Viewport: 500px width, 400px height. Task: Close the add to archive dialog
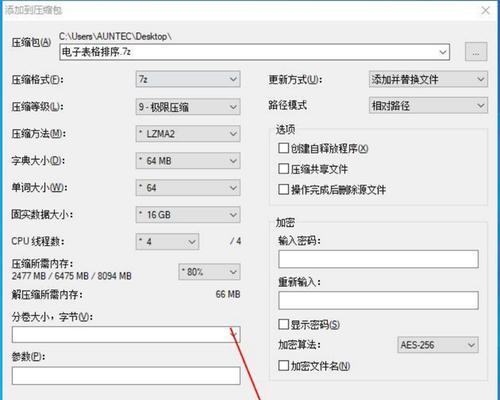pos(486,10)
